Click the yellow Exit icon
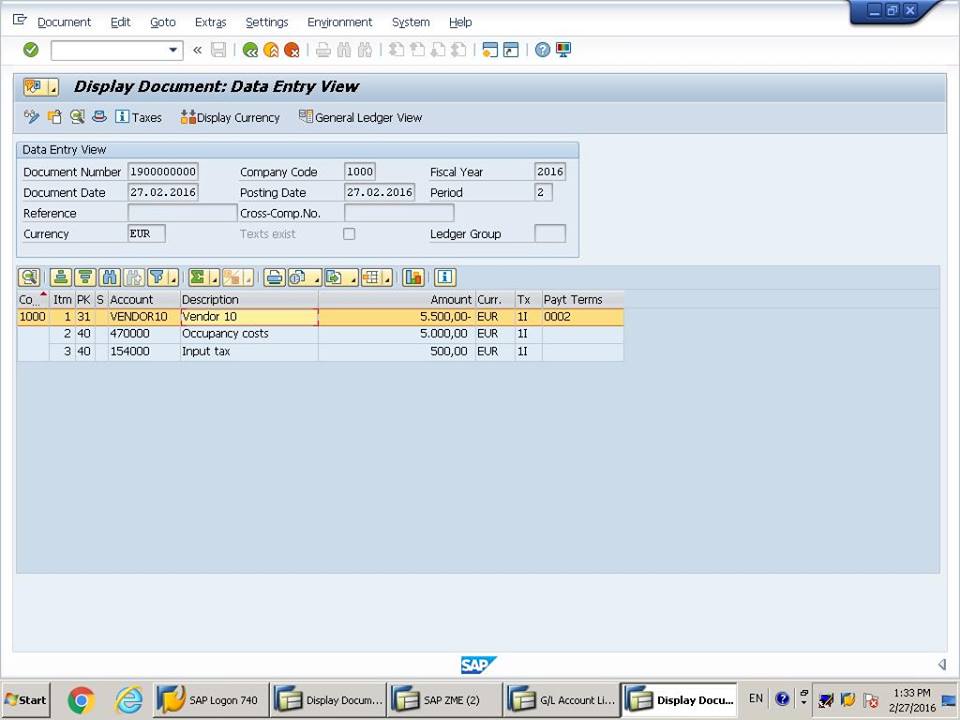Screen dimensions: 960x720 pyautogui.click(x=271, y=50)
